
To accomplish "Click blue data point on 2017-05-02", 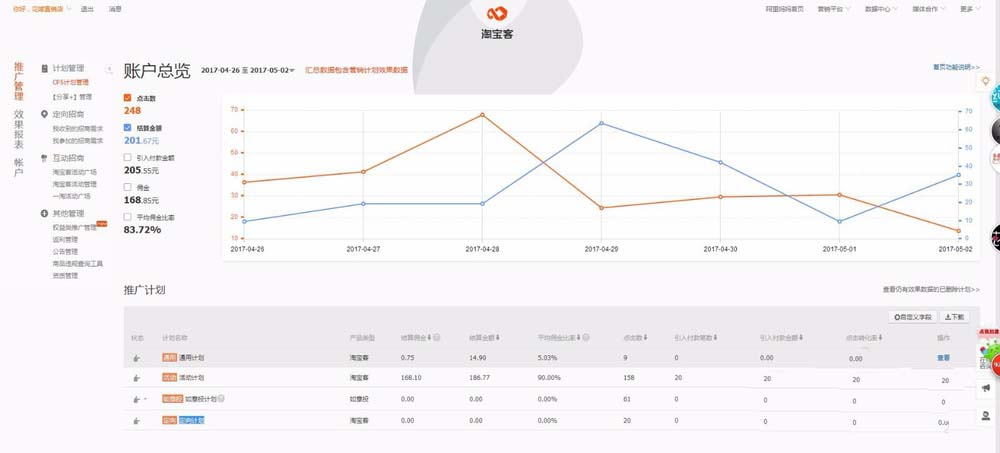I will point(958,175).
